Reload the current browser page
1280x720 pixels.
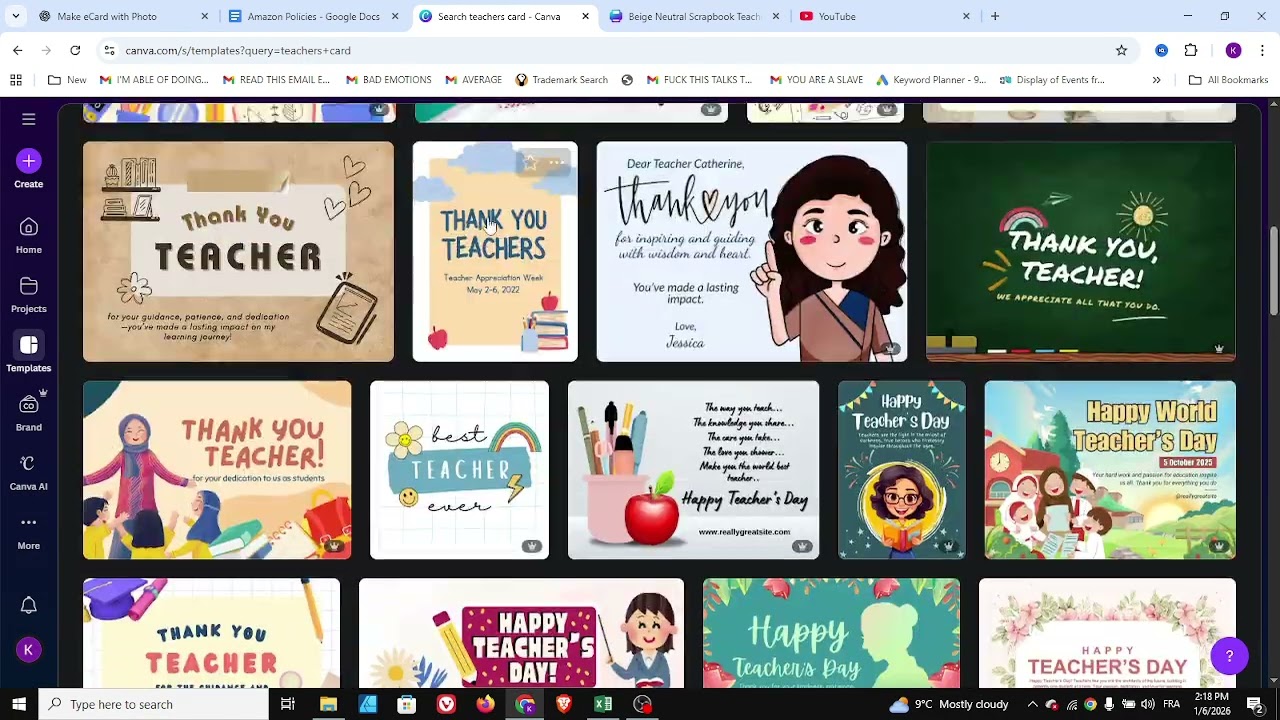tap(75, 50)
